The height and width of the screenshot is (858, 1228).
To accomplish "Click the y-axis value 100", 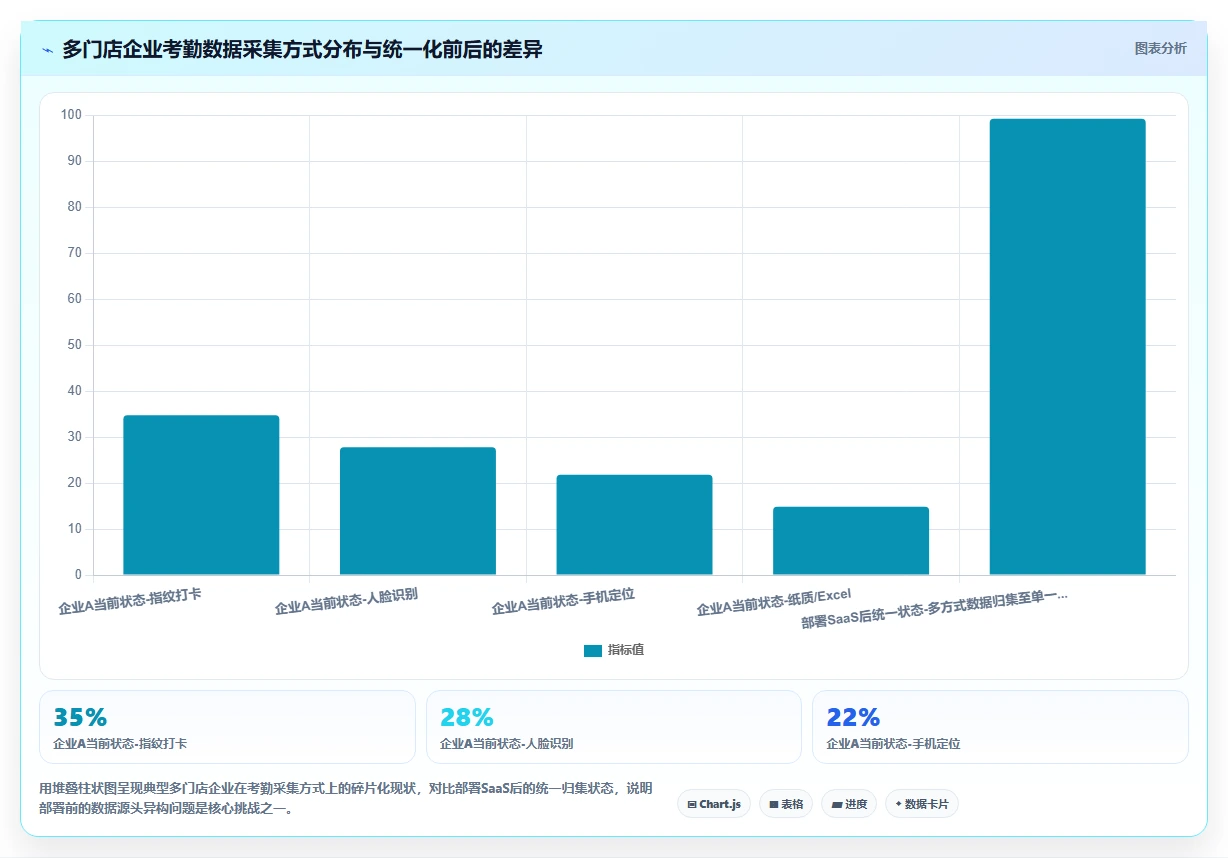I will pos(71,115).
